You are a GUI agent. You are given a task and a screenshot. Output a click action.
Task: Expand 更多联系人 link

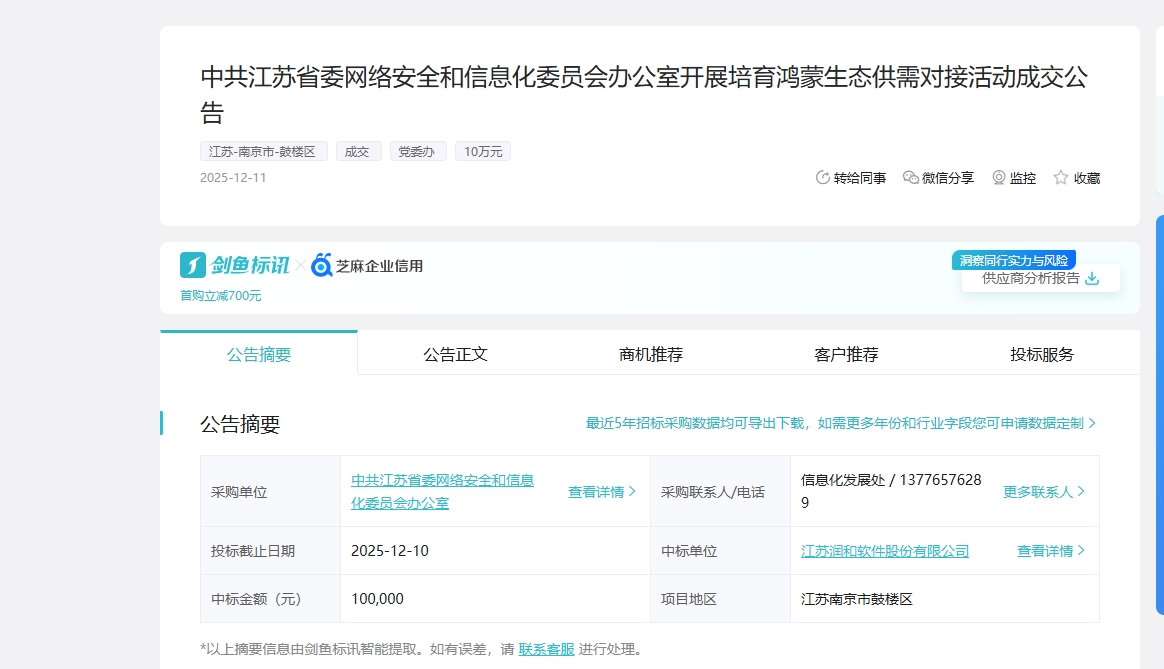(x=1044, y=492)
